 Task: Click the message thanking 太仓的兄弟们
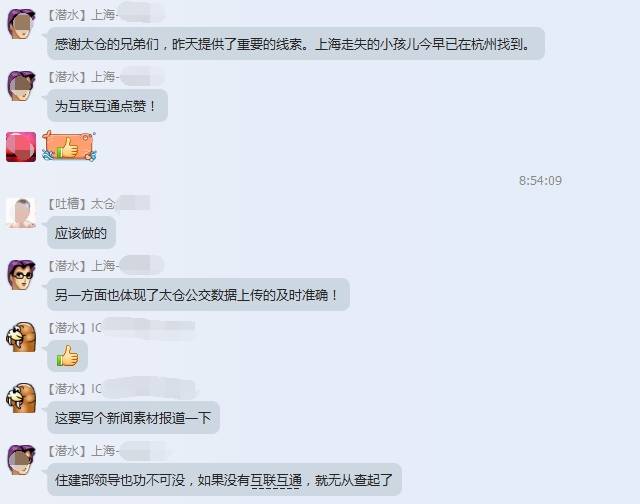click(x=296, y=44)
